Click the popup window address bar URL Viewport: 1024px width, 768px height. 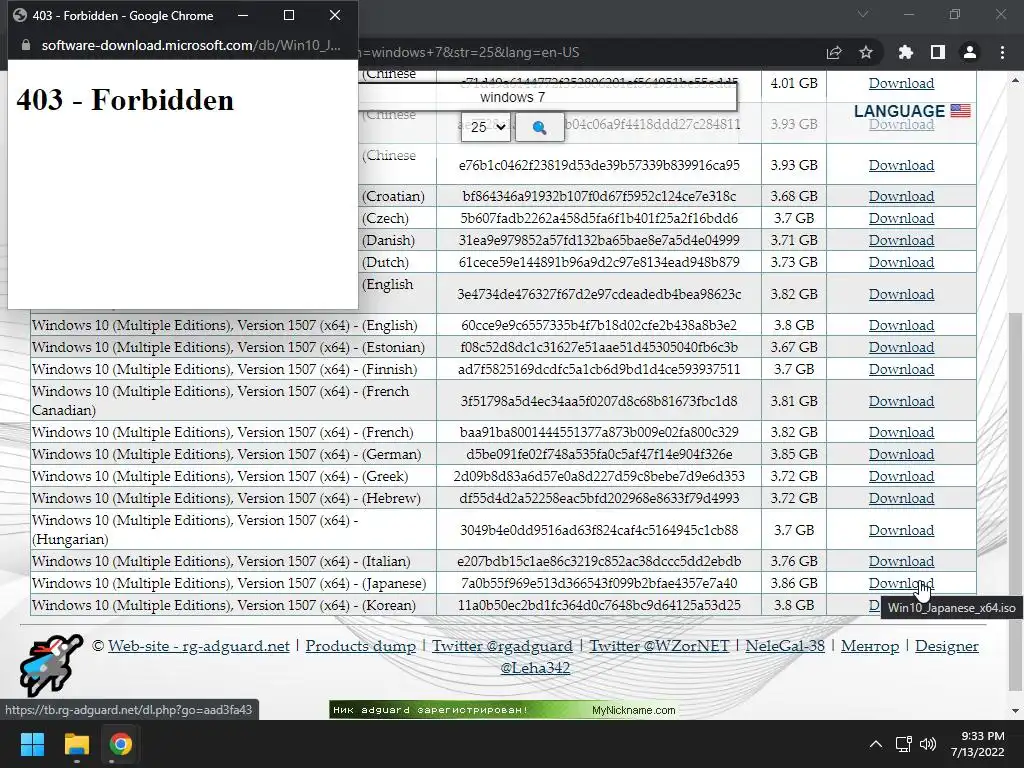tap(191, 45)
